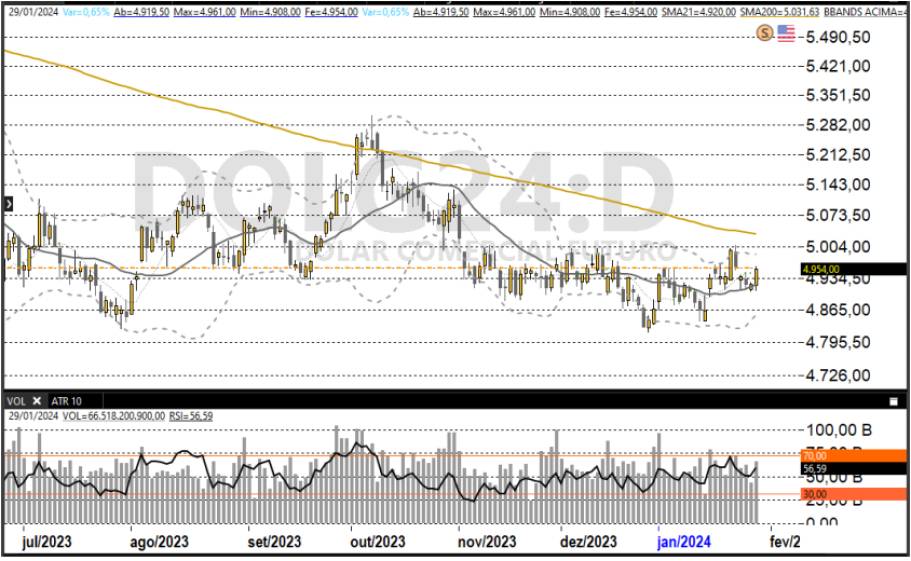Viewport: 911px width, 561px height.
Task: Switch to the ATR 10 tab
Action: coord(66,400)
